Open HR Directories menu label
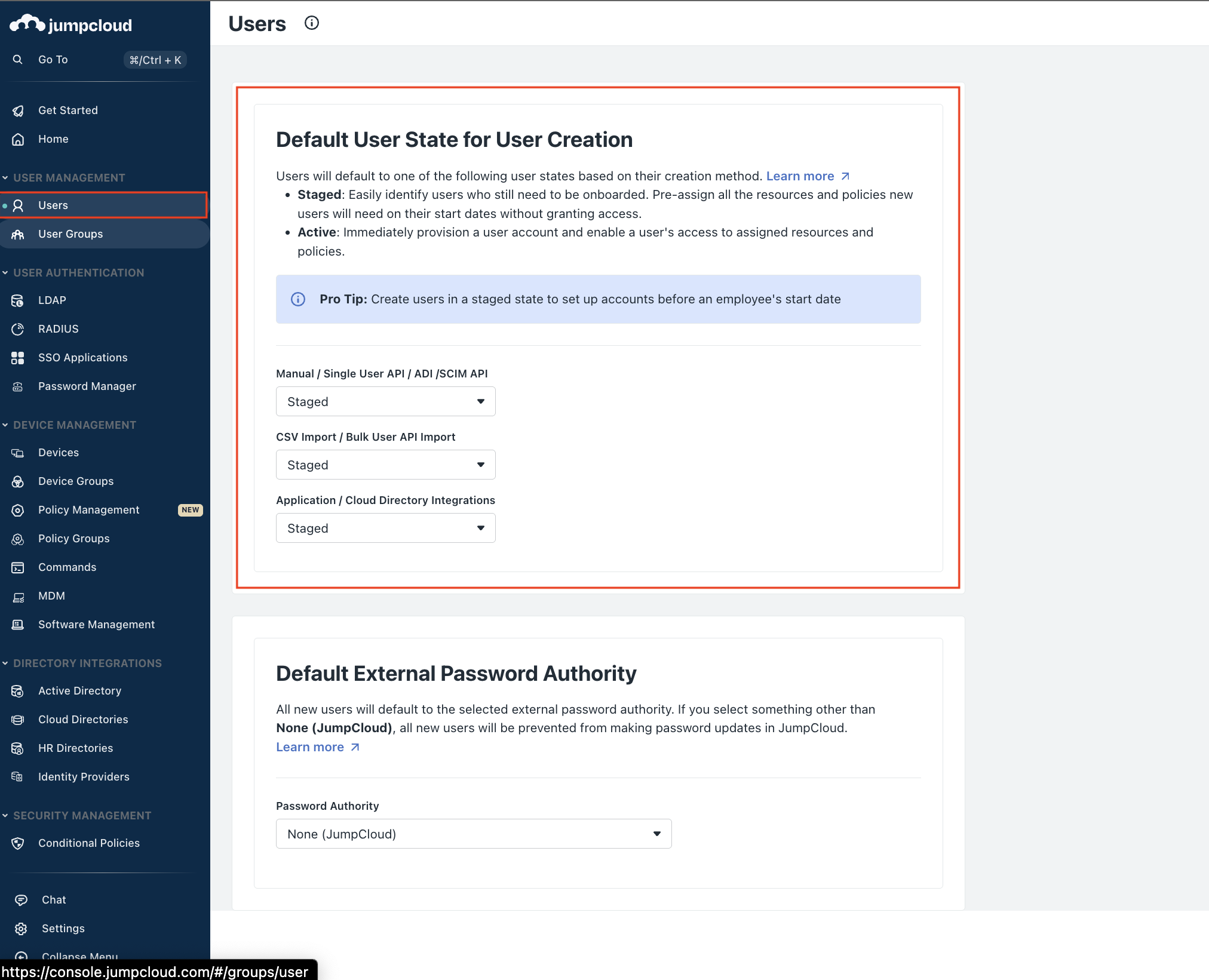Viewport: 1209px width, 980px height. (x=76, y=748)
